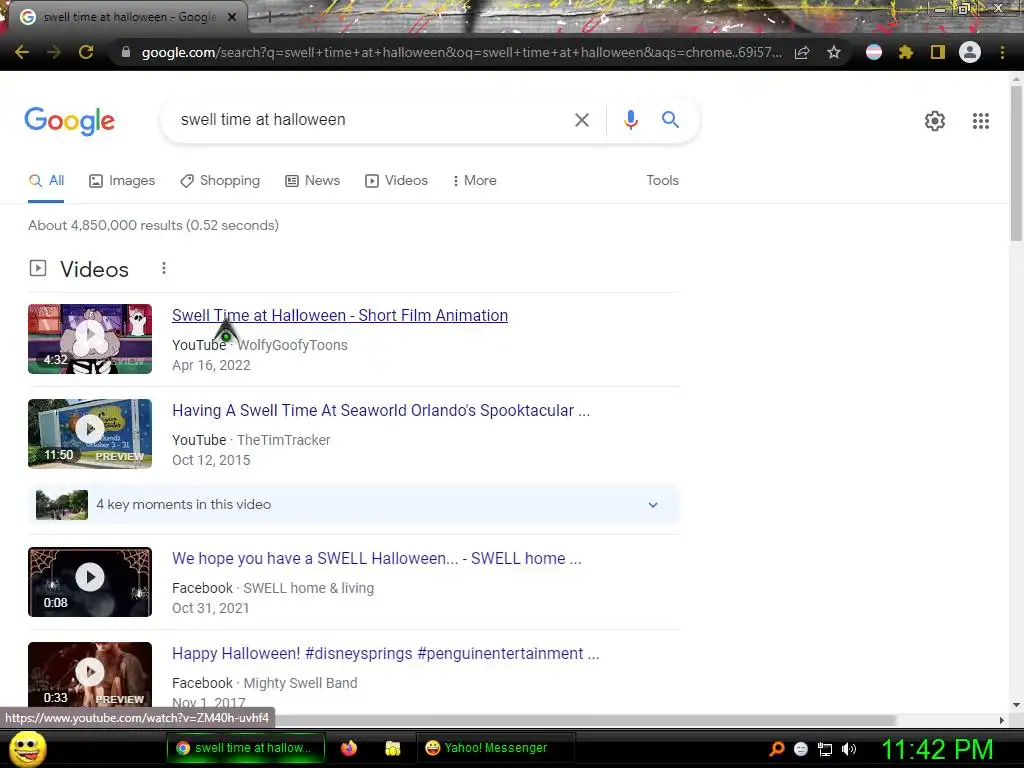Click the address bar URL
This screenshot has width=1024, height=768.
click(461, 52)
